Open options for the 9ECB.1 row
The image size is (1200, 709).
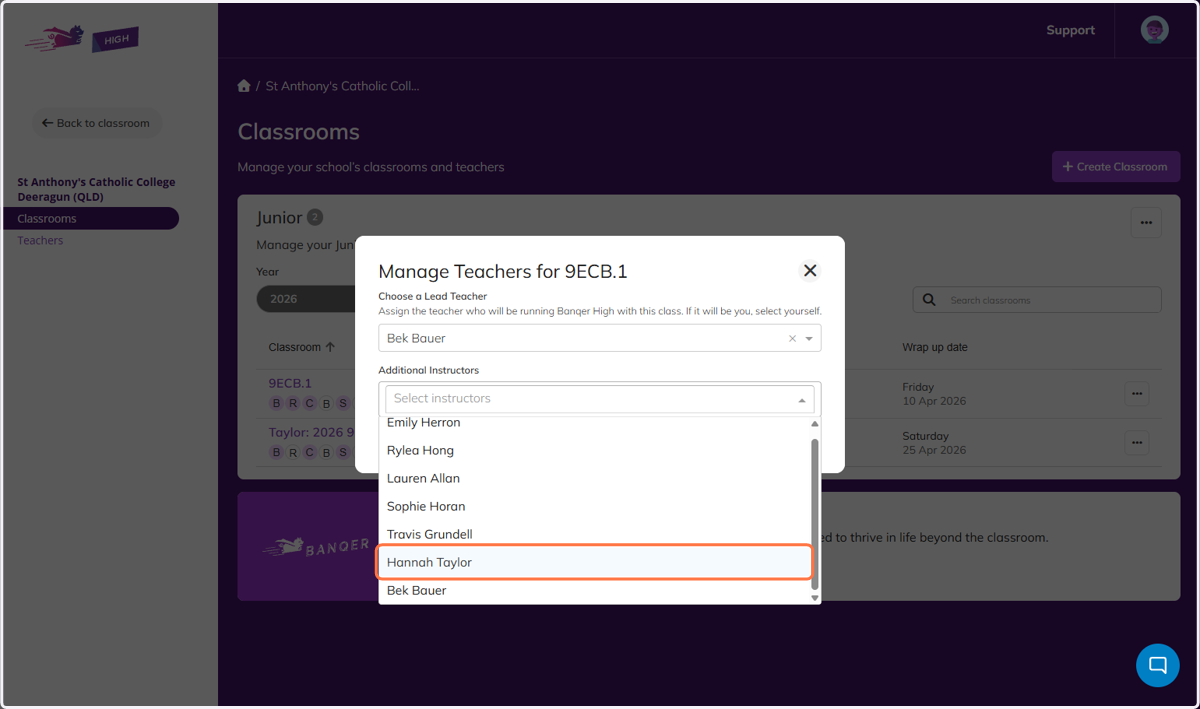(1136, 394)
